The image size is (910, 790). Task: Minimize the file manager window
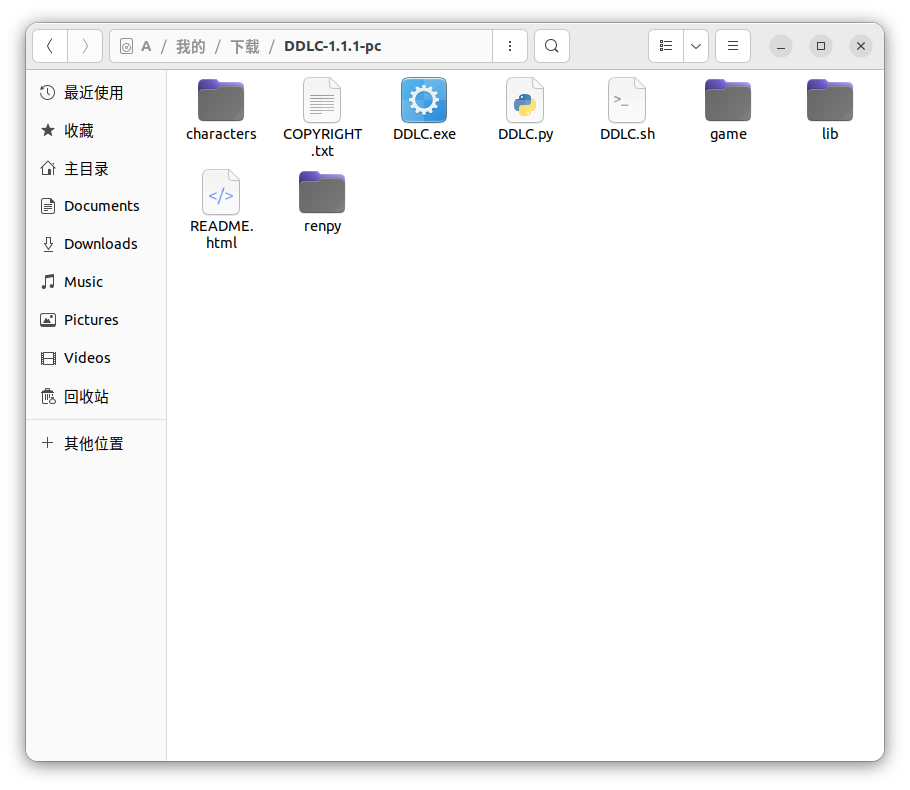coord(781,46)
